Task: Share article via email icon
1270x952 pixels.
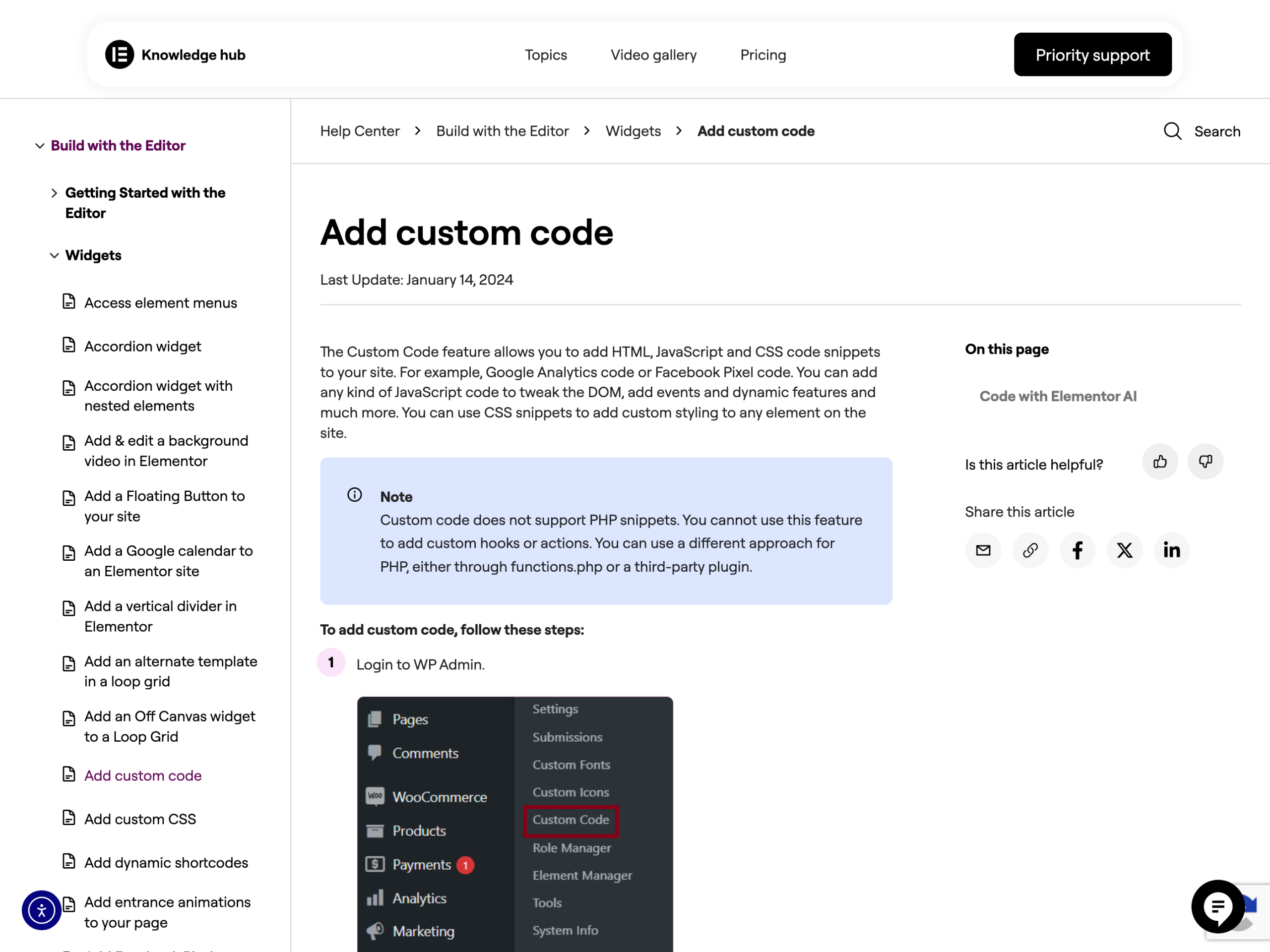Action: pyautogui.click(x=983, y=550)
